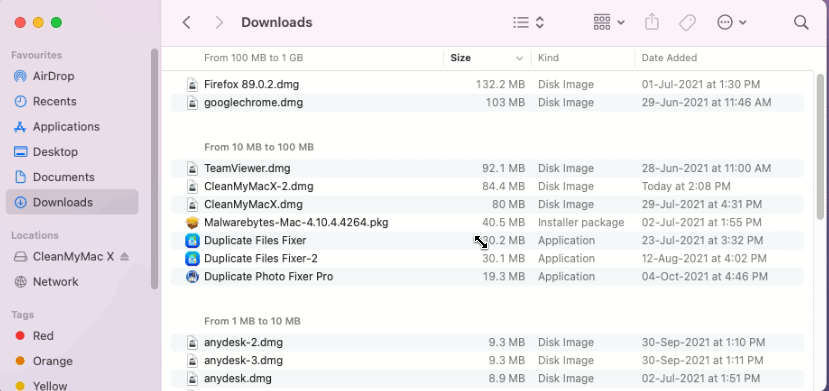Go forward with the right chevron
The image size is (829, 391).
(219, 22)
